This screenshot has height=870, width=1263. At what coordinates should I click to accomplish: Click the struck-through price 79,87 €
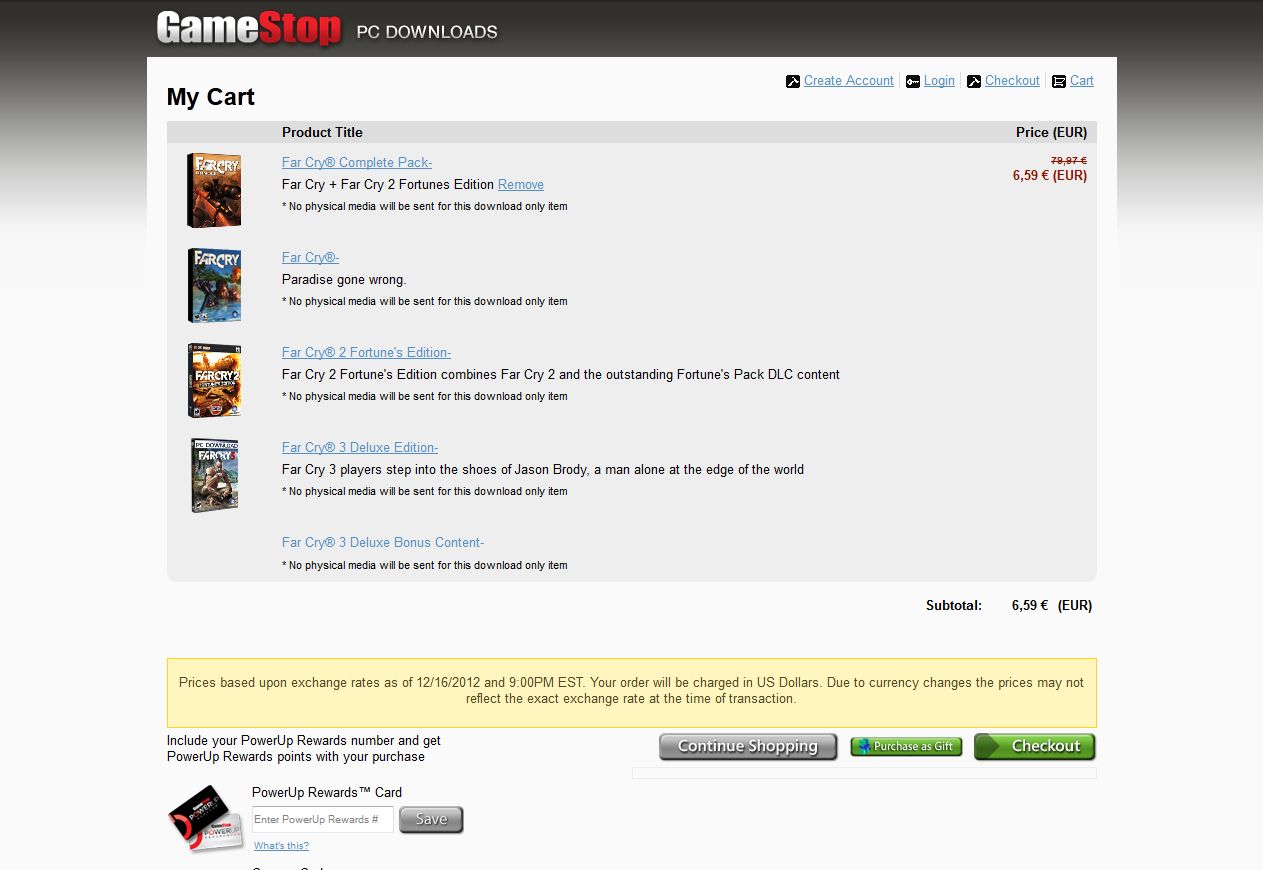click(1068, 160)
